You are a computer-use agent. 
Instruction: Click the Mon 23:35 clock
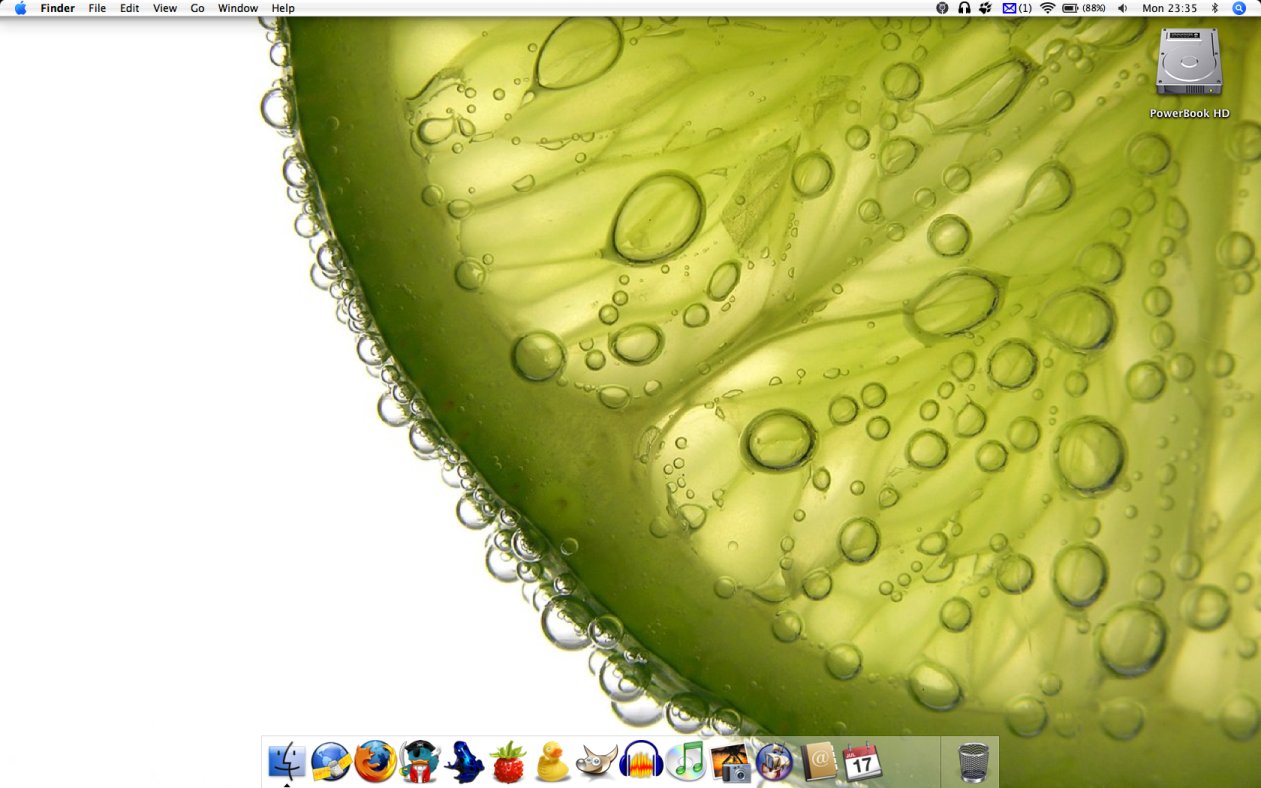point(1169,8)
